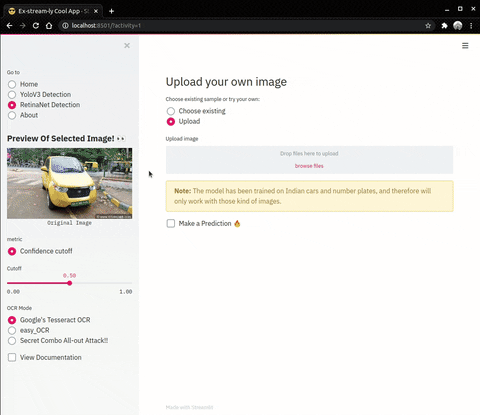Bookmark the page with the star icon
The image size is (480, 415).
(x=428, y=26)
